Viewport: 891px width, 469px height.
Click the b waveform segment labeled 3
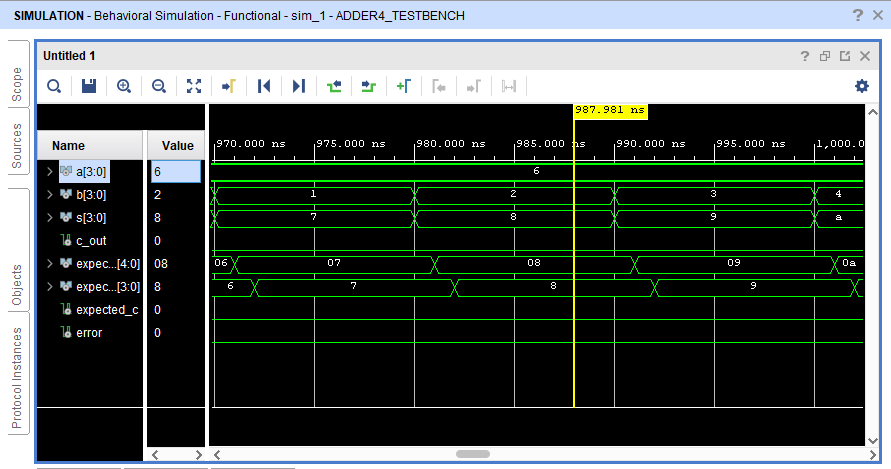[x=714, y=194]
